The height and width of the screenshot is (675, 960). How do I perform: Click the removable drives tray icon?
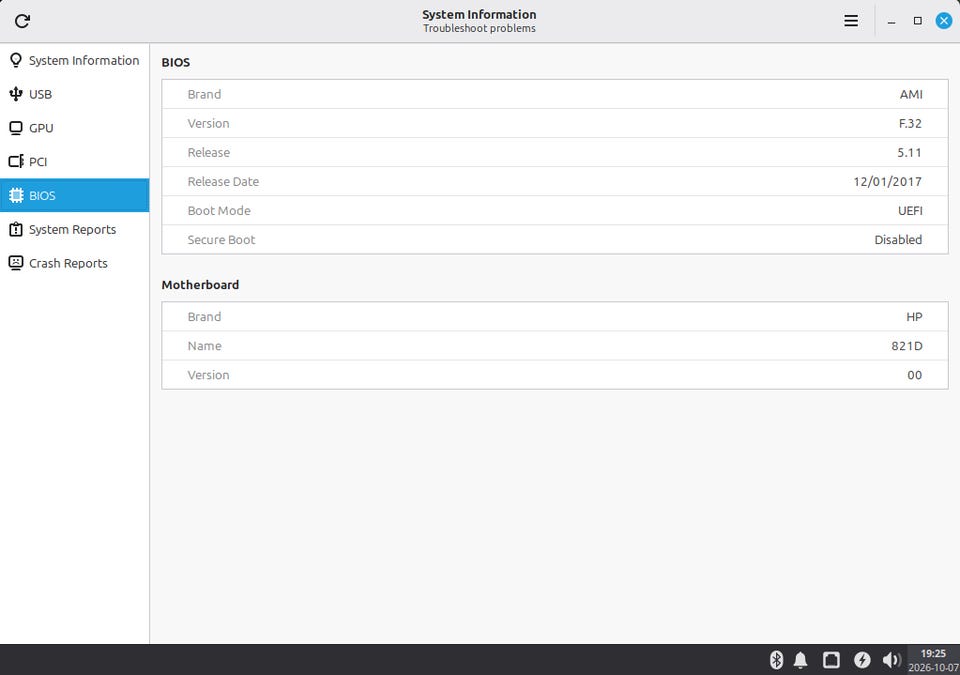point(831,660)
